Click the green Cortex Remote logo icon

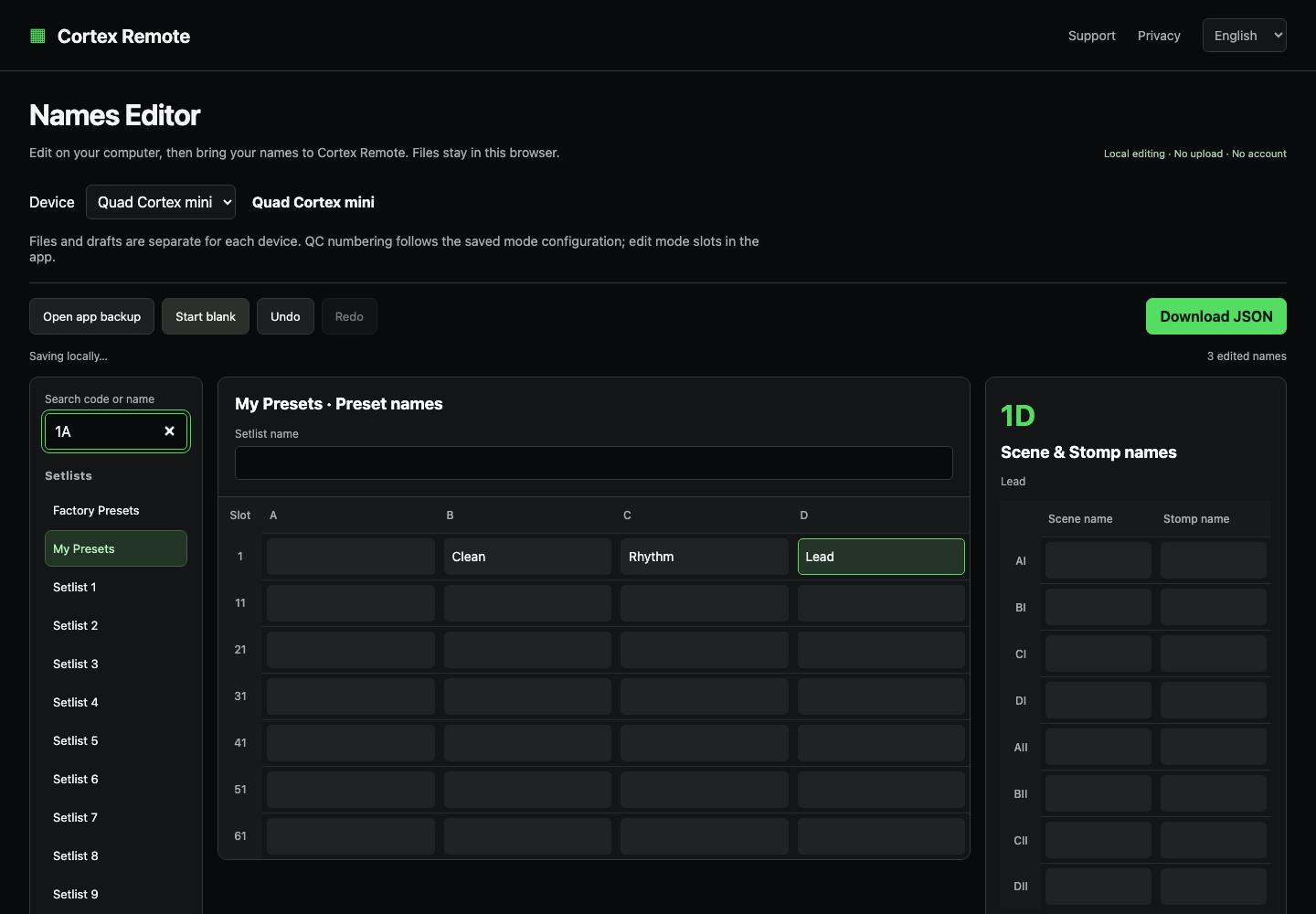click(37, 36)
